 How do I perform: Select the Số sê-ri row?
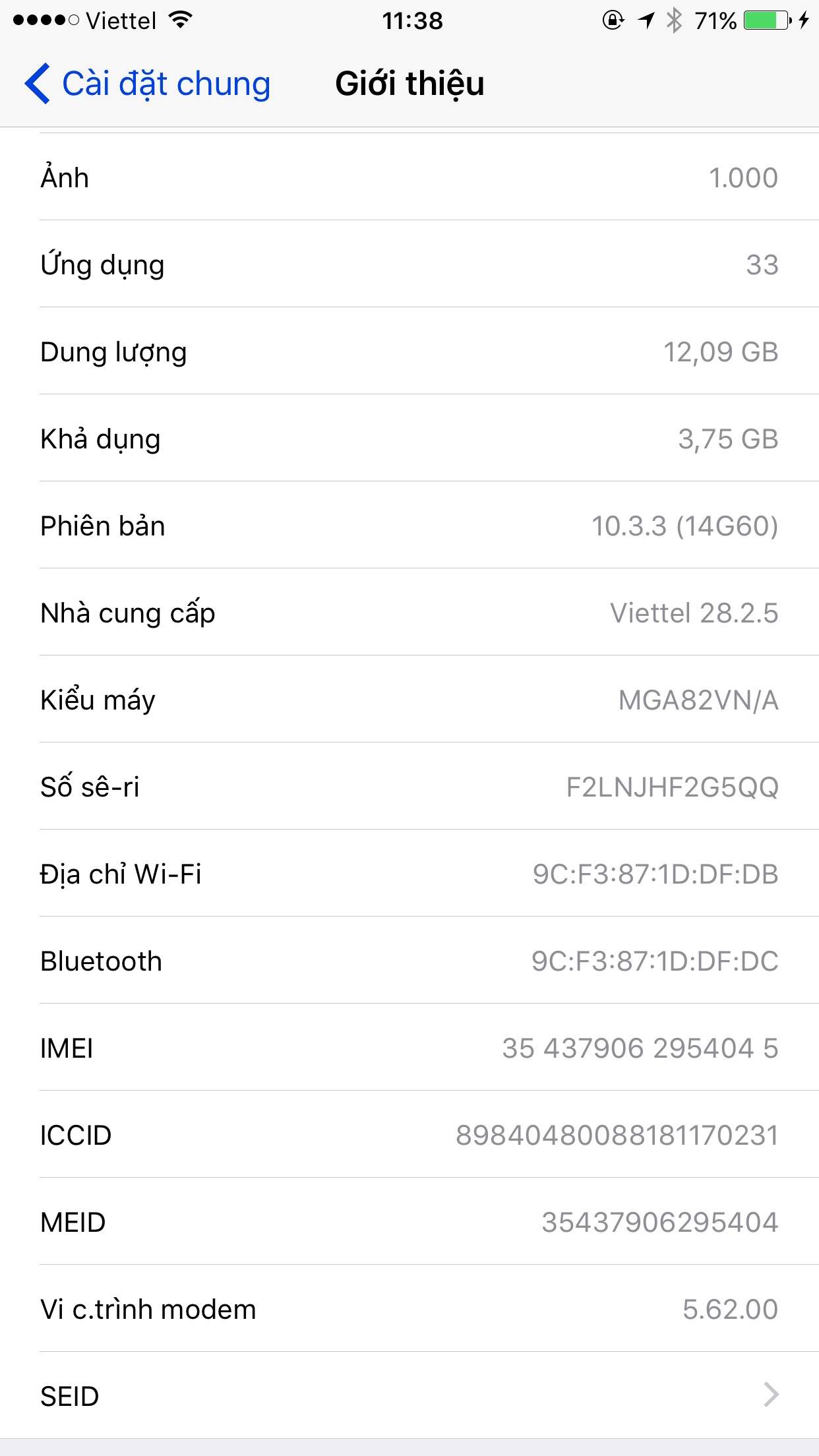point(409,787)
